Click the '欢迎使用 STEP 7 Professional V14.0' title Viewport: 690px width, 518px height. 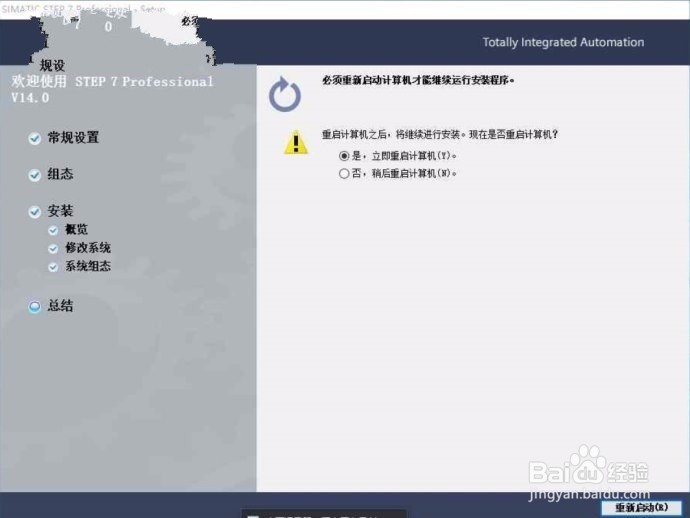(112, 89)
